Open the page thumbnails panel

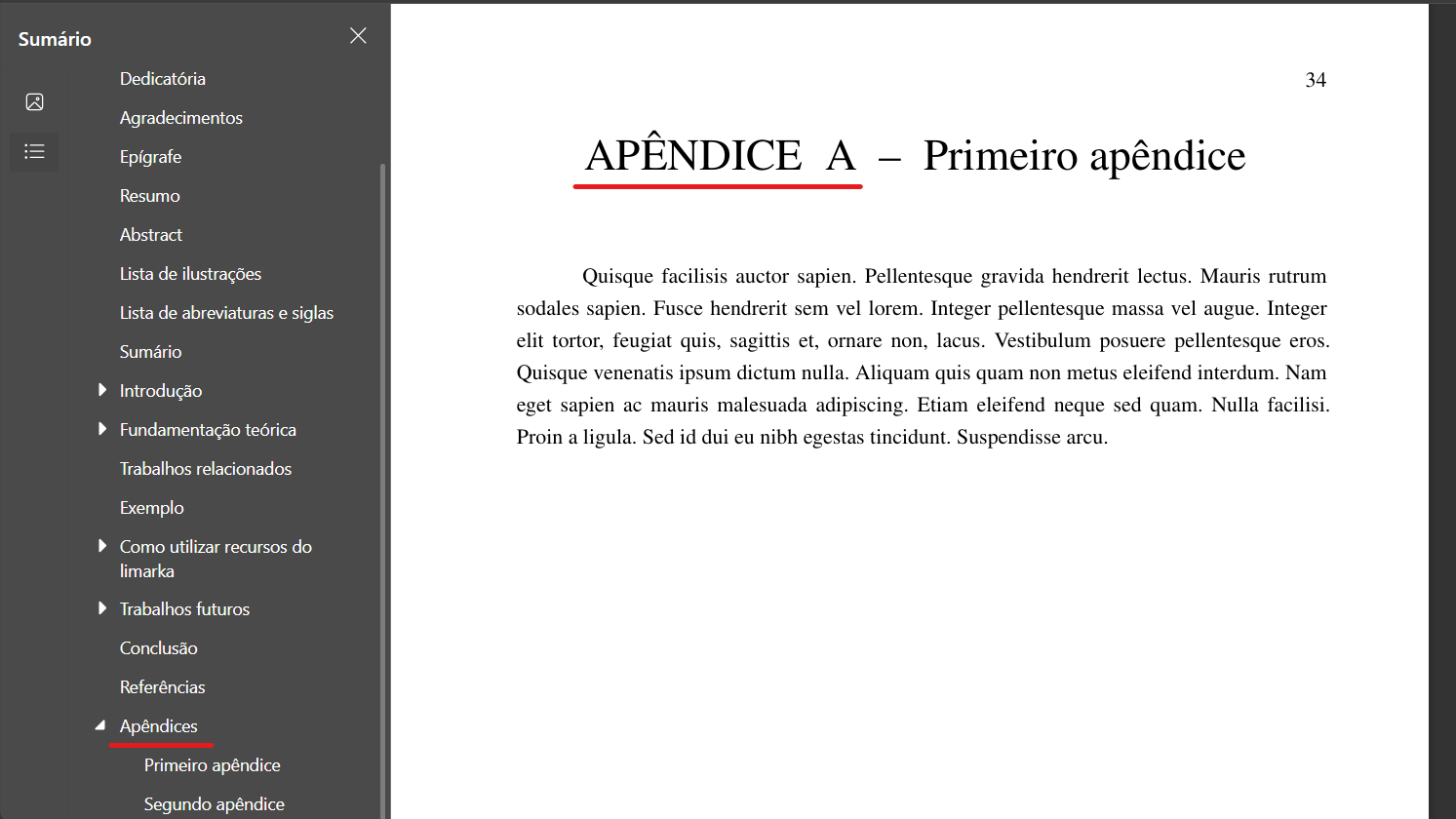[x=34, y=101]
